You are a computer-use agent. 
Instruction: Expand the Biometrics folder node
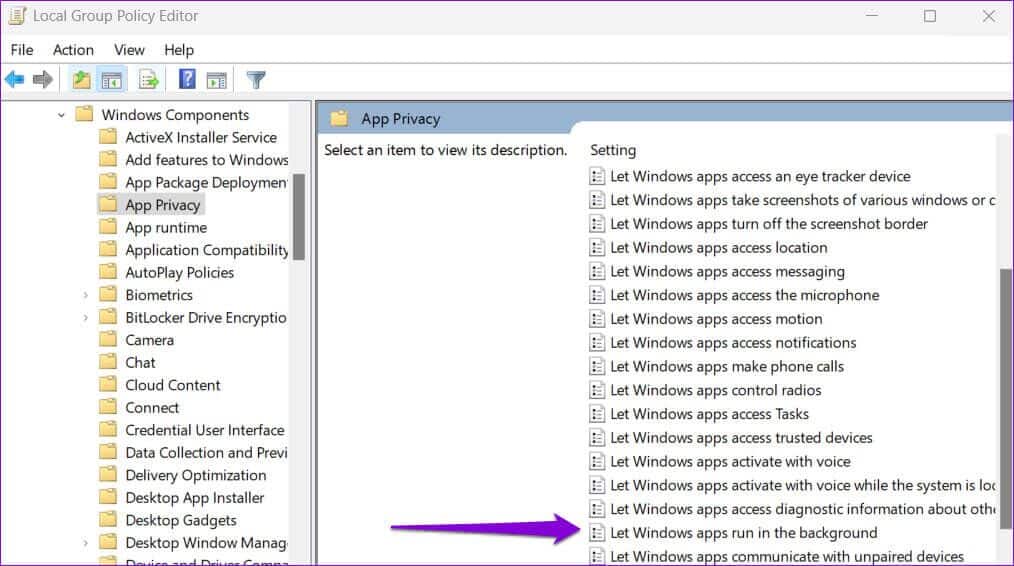[x=86, y=295]
